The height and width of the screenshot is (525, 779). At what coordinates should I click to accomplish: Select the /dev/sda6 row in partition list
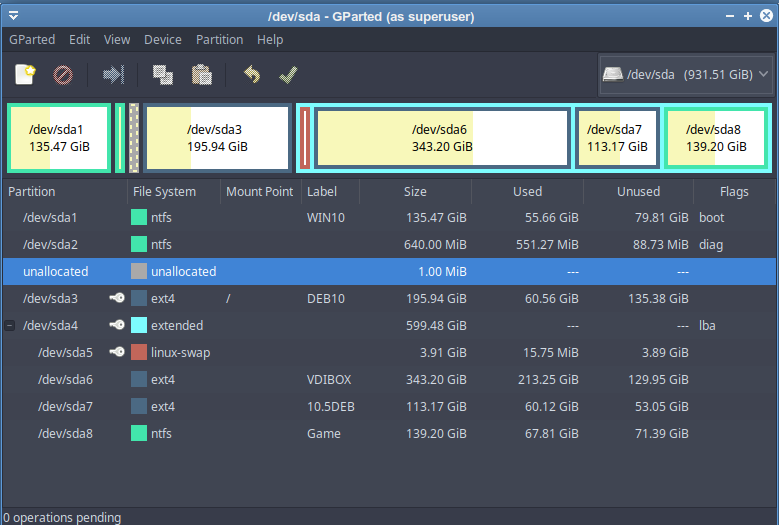point(390,379)
